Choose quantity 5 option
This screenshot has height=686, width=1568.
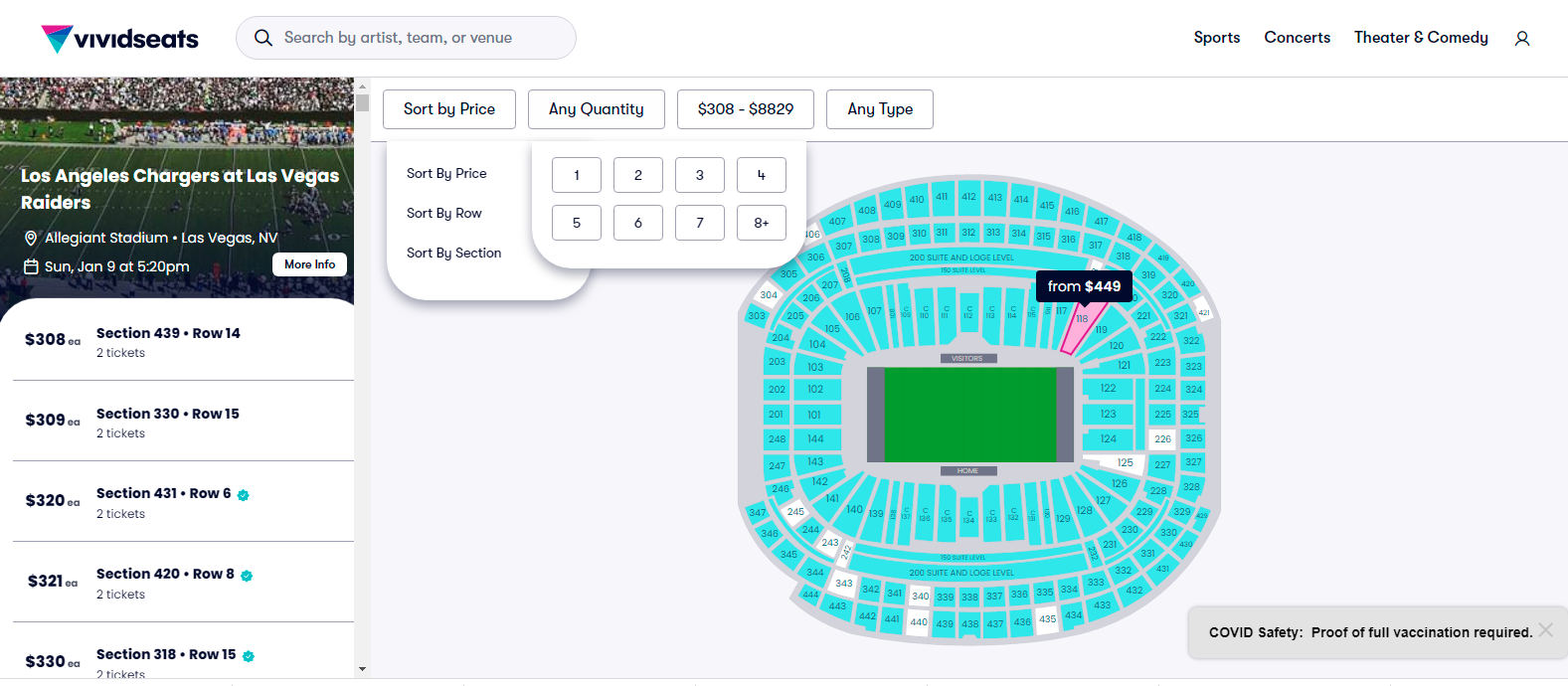(x=576, y=223)
